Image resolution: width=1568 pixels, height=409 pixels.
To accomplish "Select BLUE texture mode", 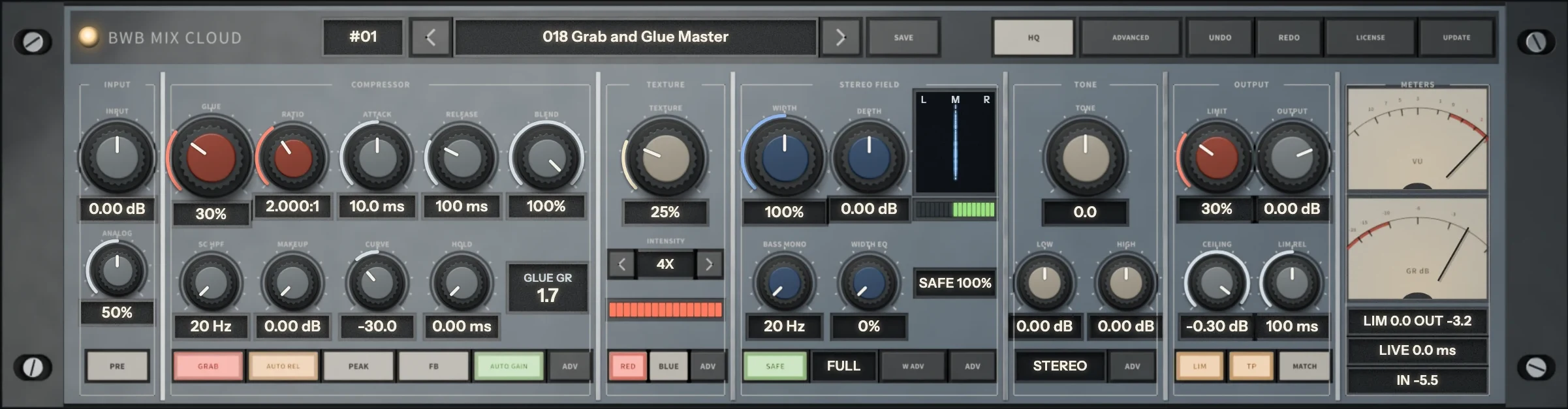I will pyautogui.click(x=668, y=366).
